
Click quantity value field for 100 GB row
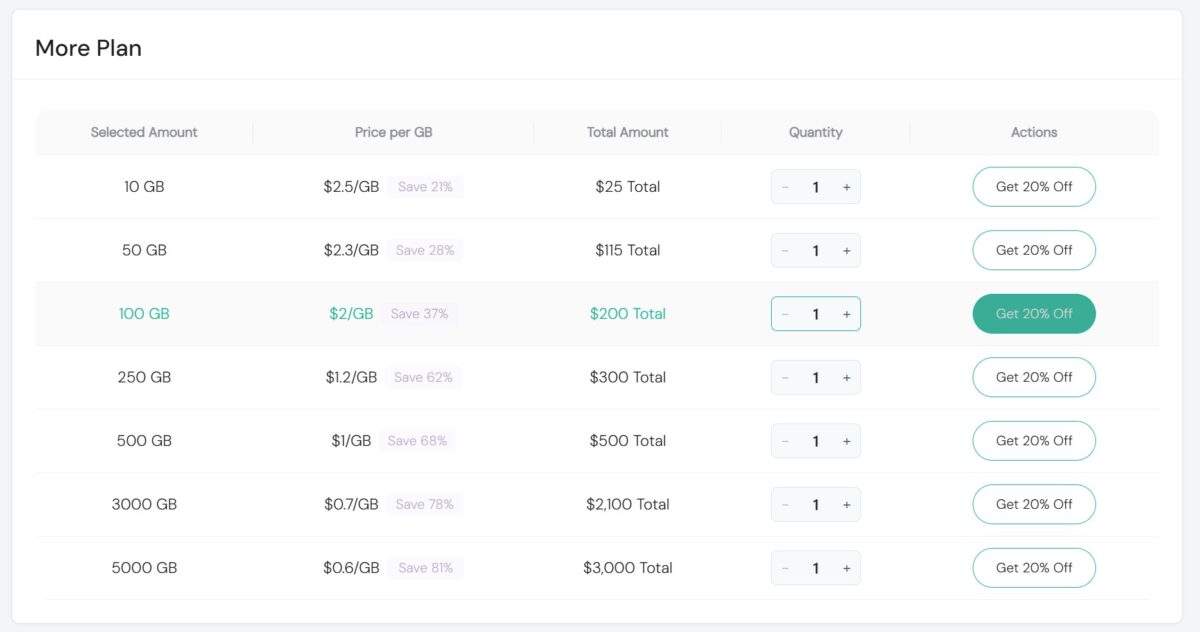coord(816,314)
